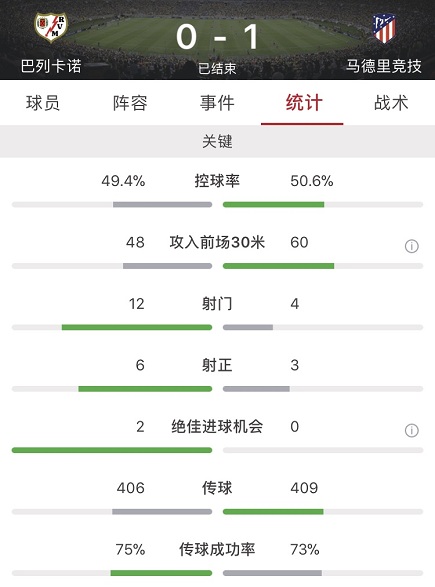
Task: Tap the 传球成功率 stat label
Action: tap(217, 549)
